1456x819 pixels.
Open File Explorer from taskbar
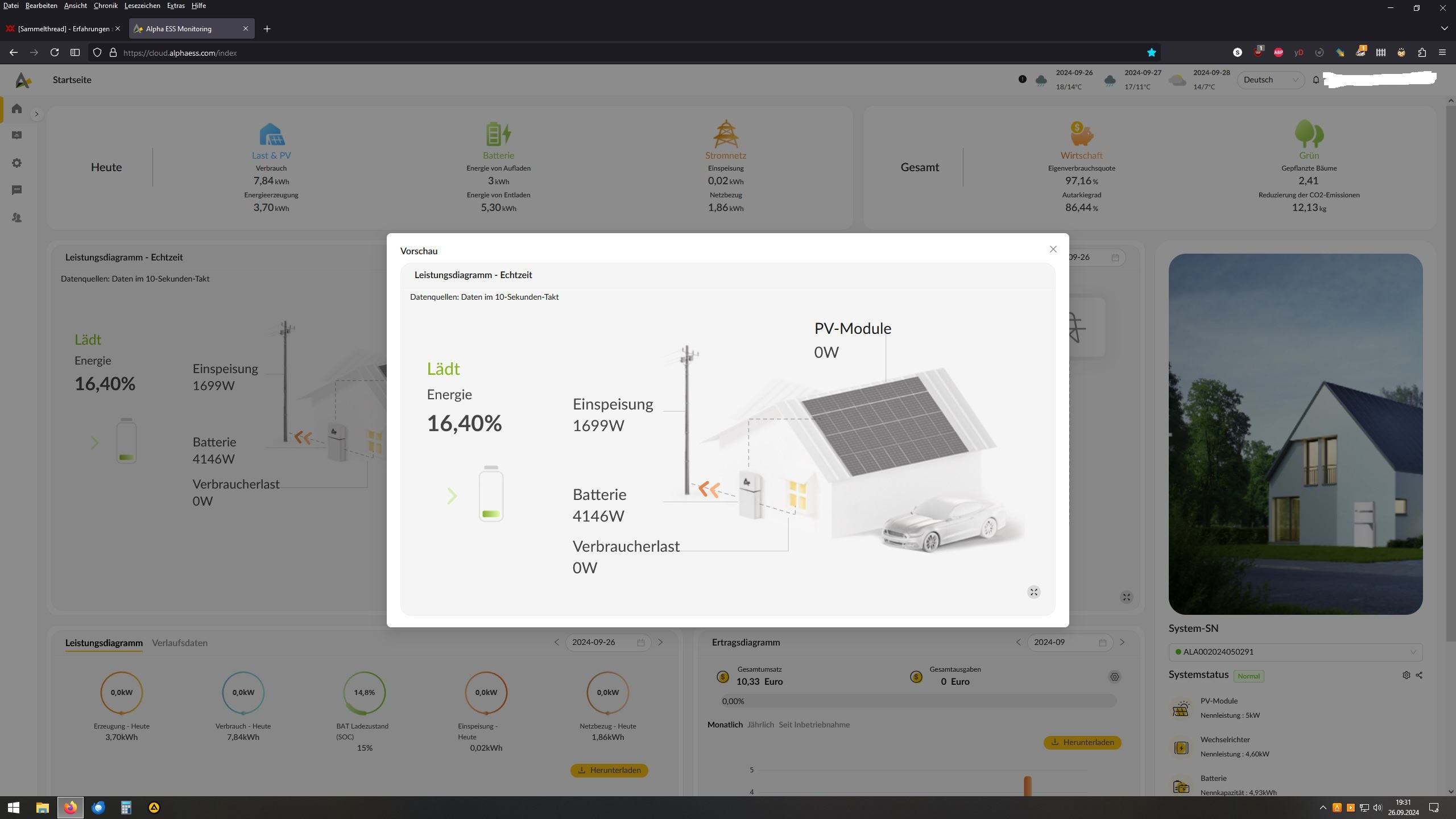click(43, 808)
